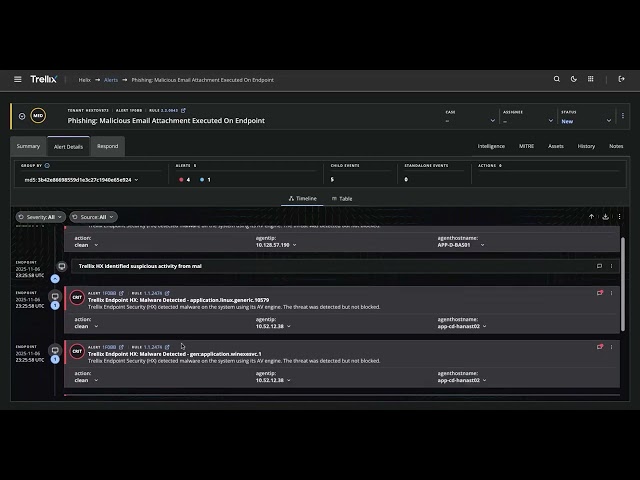The width and height of the screenshot is (640, 480).
Task: Switch to Table view
Action: click(342, 199)
